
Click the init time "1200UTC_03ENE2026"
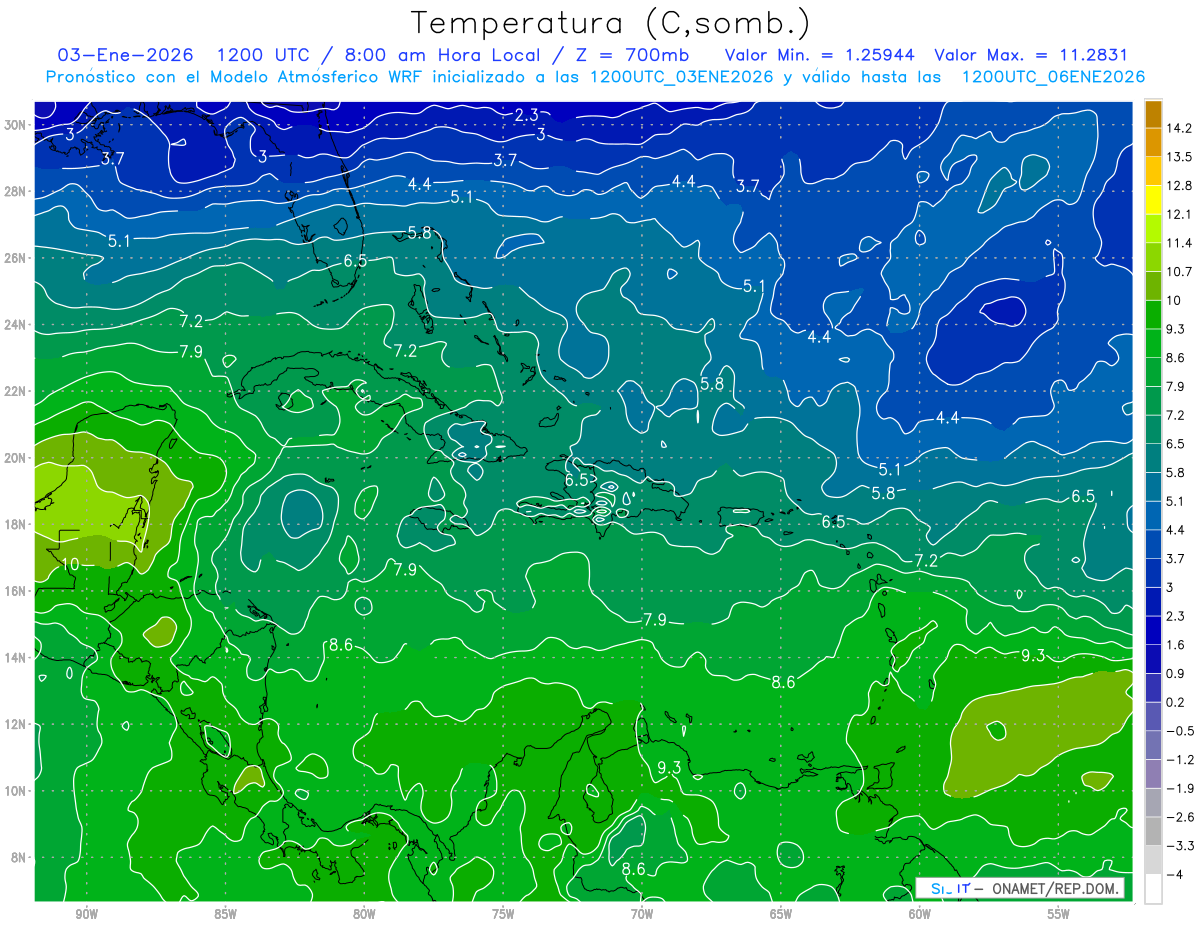pyautogui.click(x=682, y=77)
